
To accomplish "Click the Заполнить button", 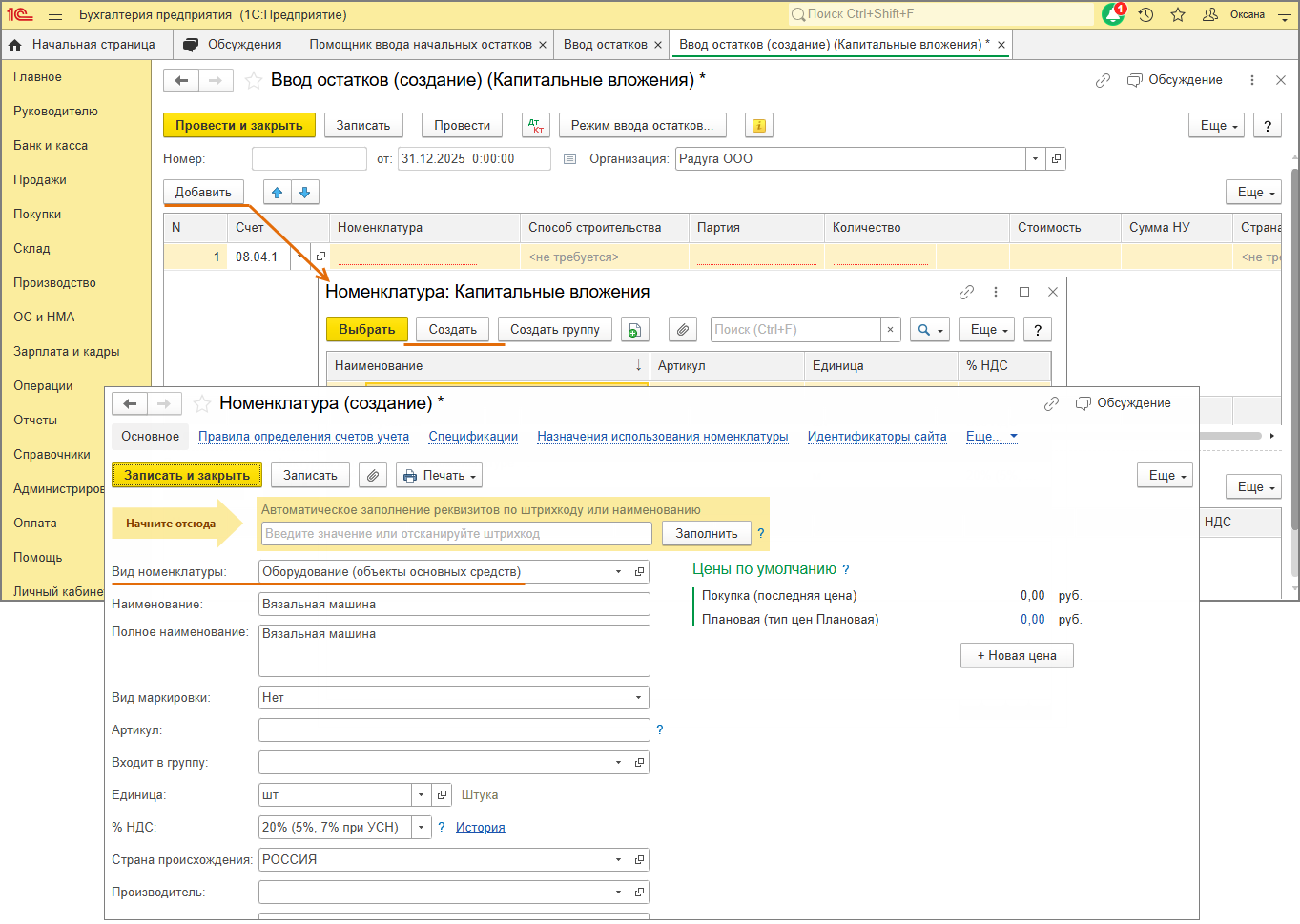I will [x=707, y=534].
